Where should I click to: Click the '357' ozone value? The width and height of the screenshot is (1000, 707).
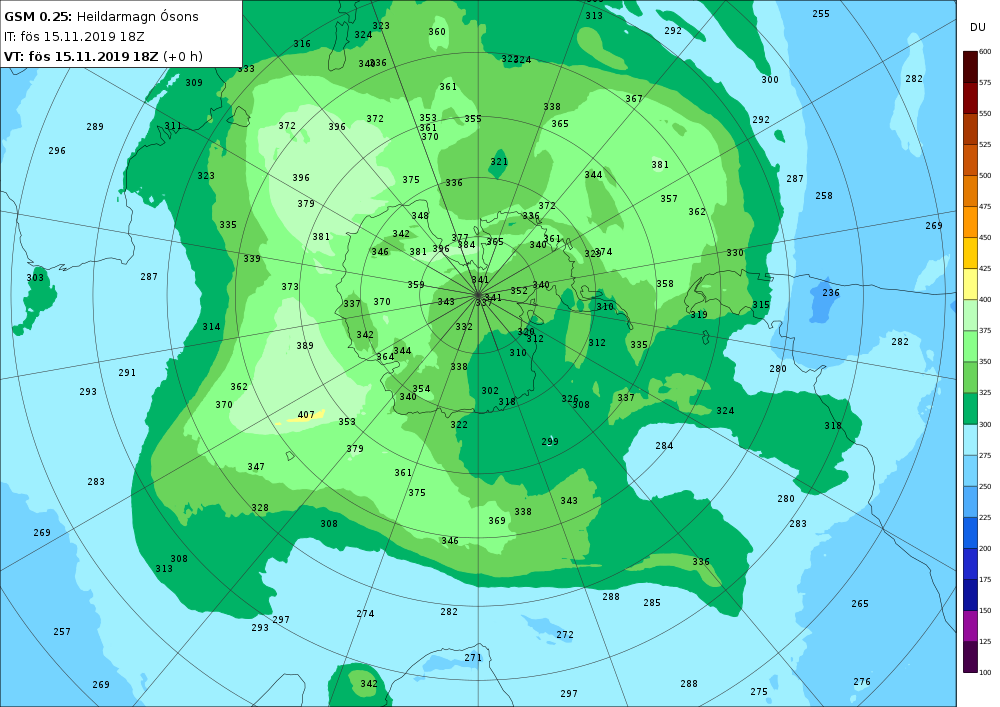669,198
